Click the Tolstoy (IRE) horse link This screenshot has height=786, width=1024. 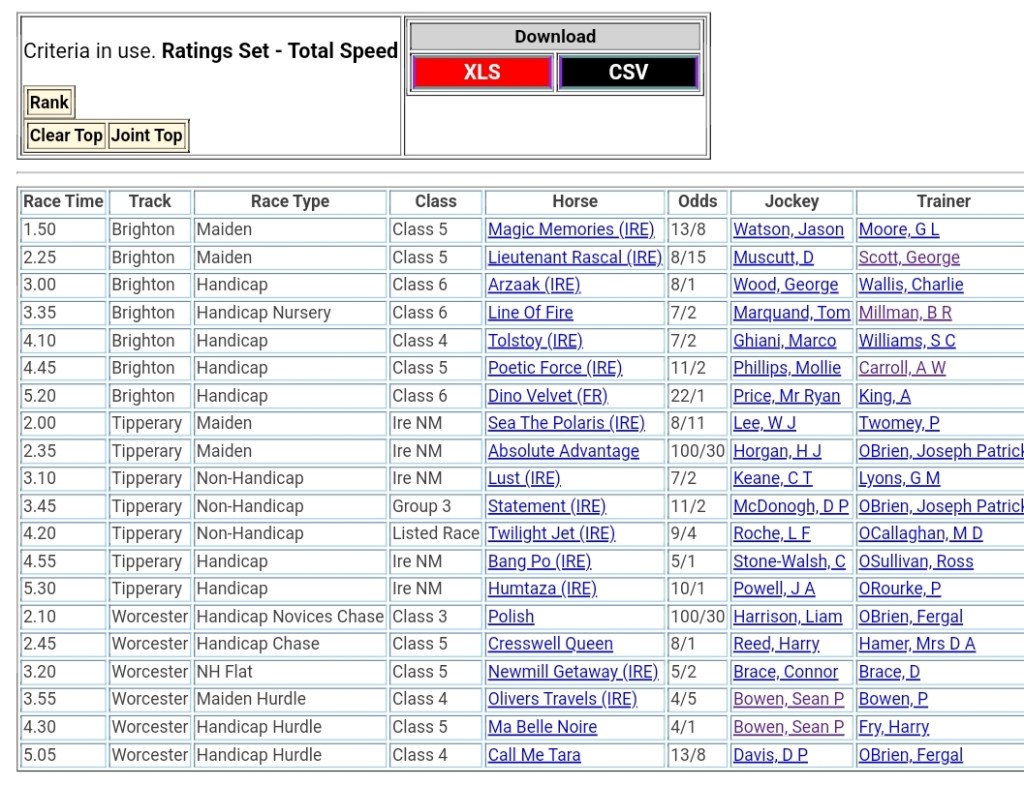535,341
